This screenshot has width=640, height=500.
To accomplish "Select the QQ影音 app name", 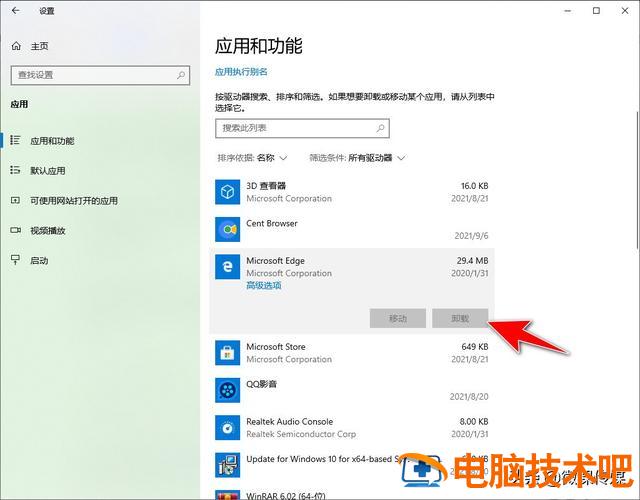I will (x=262, y=384).
